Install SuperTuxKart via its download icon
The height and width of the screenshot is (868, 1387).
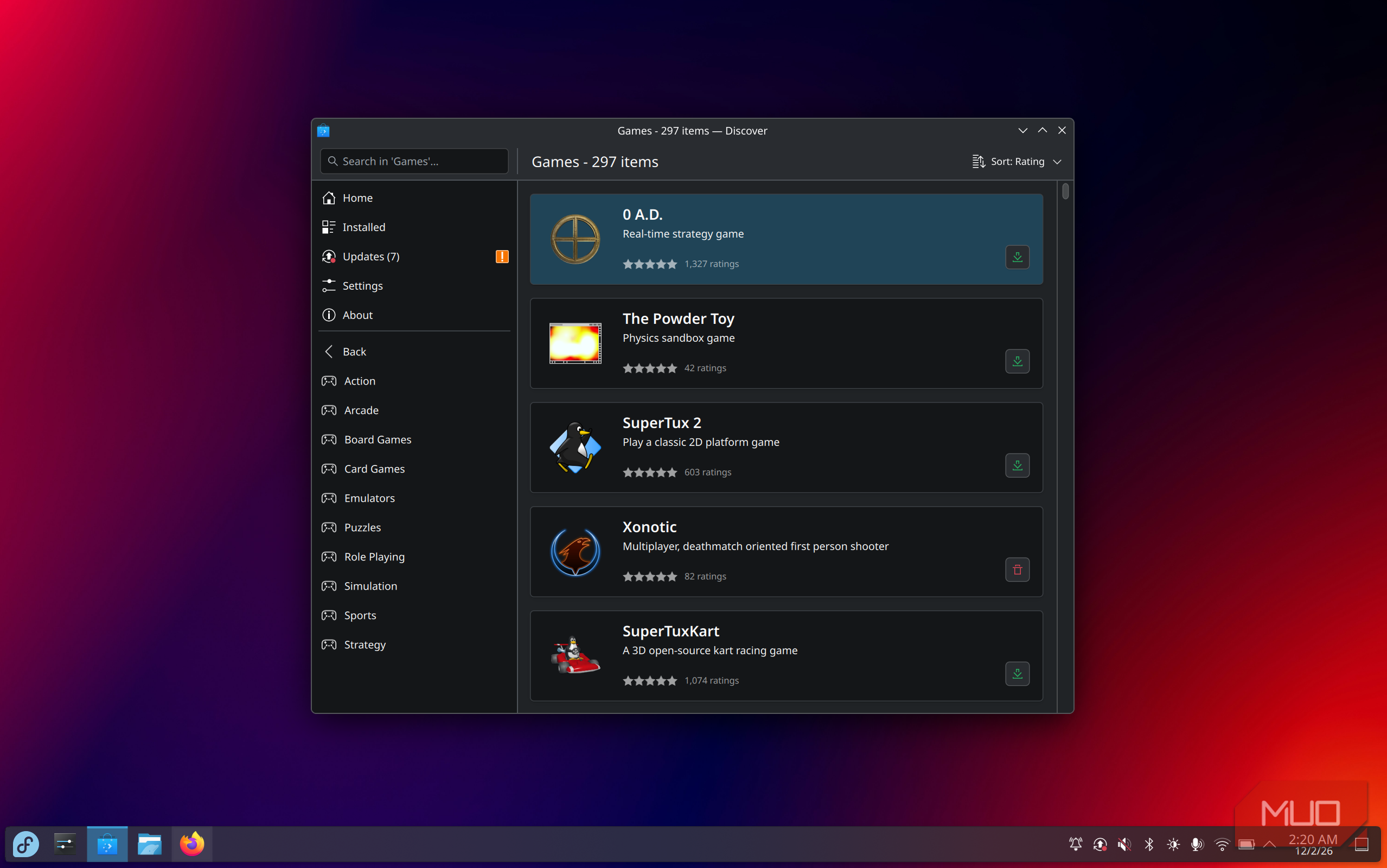[x=1017, y=674]
